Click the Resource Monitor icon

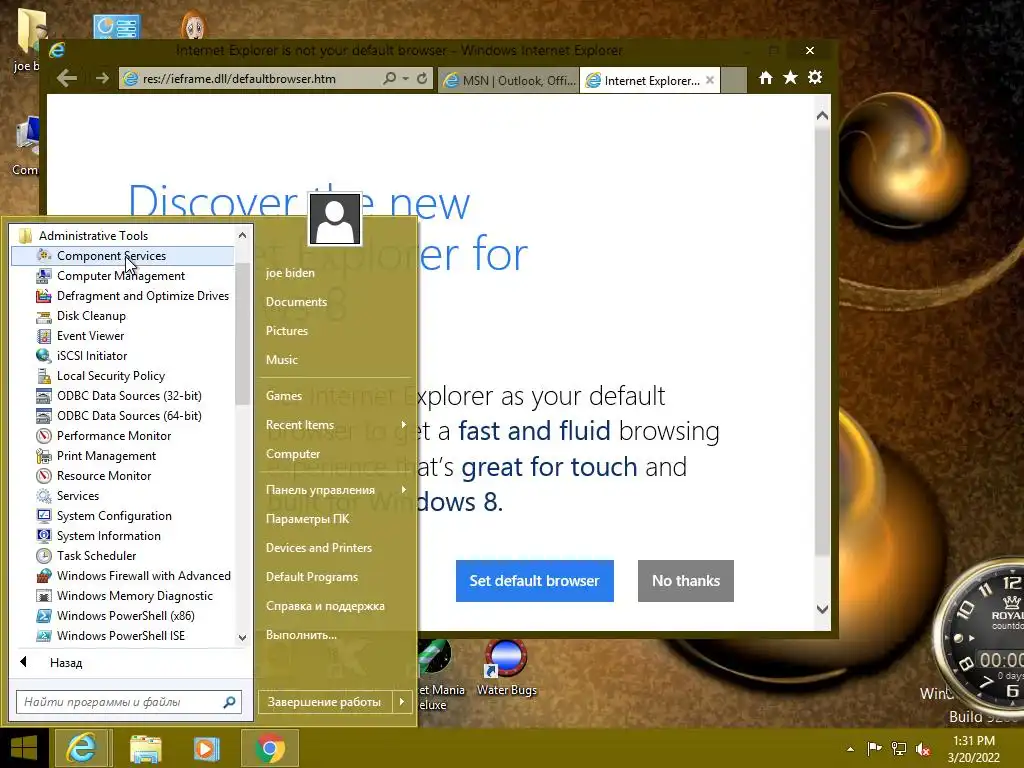coord(44,476)
